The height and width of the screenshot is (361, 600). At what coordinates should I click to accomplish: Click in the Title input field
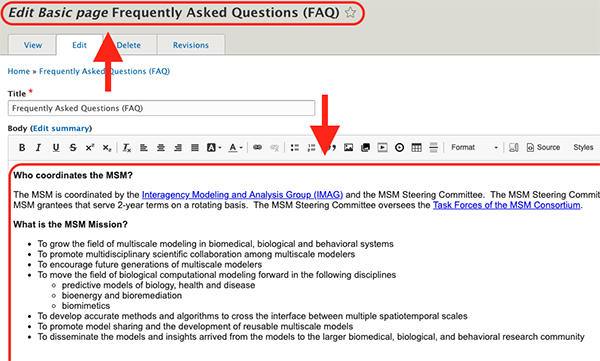pyautogui.click(x=161, y=108)
